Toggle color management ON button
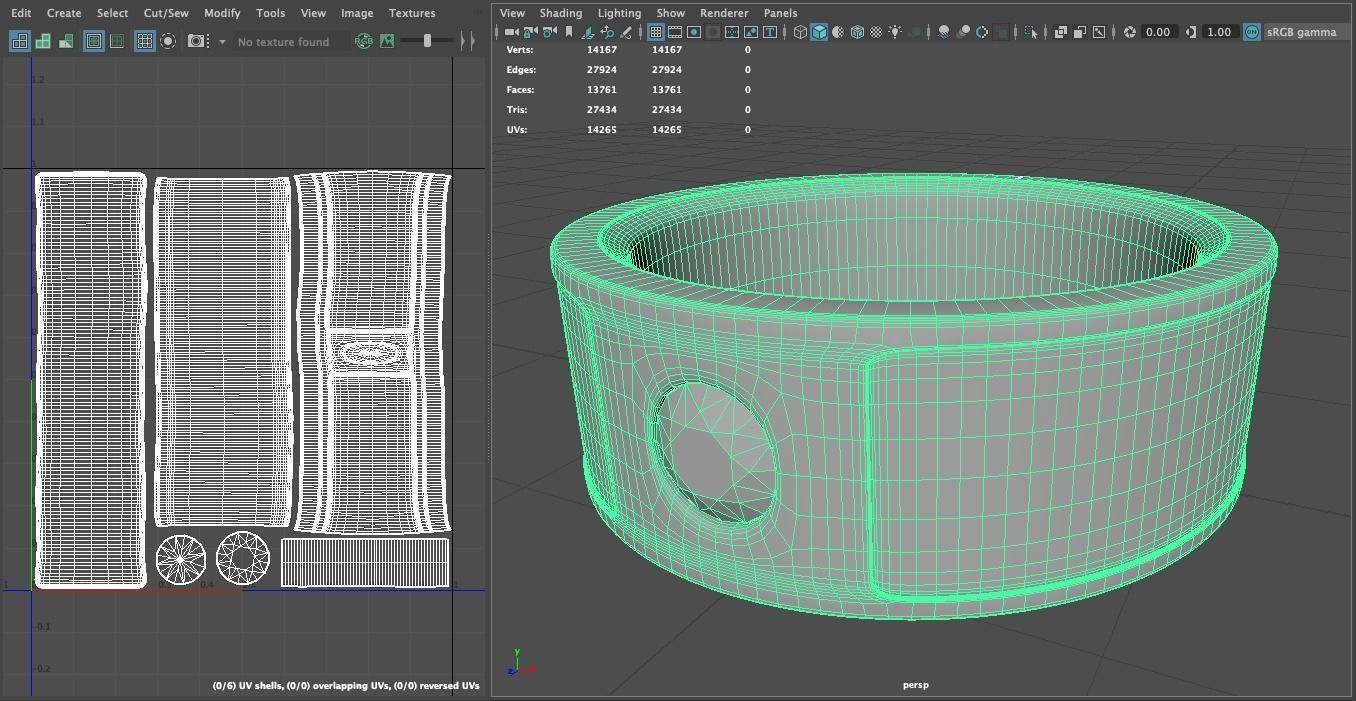1356x701 pixels. tap(1251, 32)
